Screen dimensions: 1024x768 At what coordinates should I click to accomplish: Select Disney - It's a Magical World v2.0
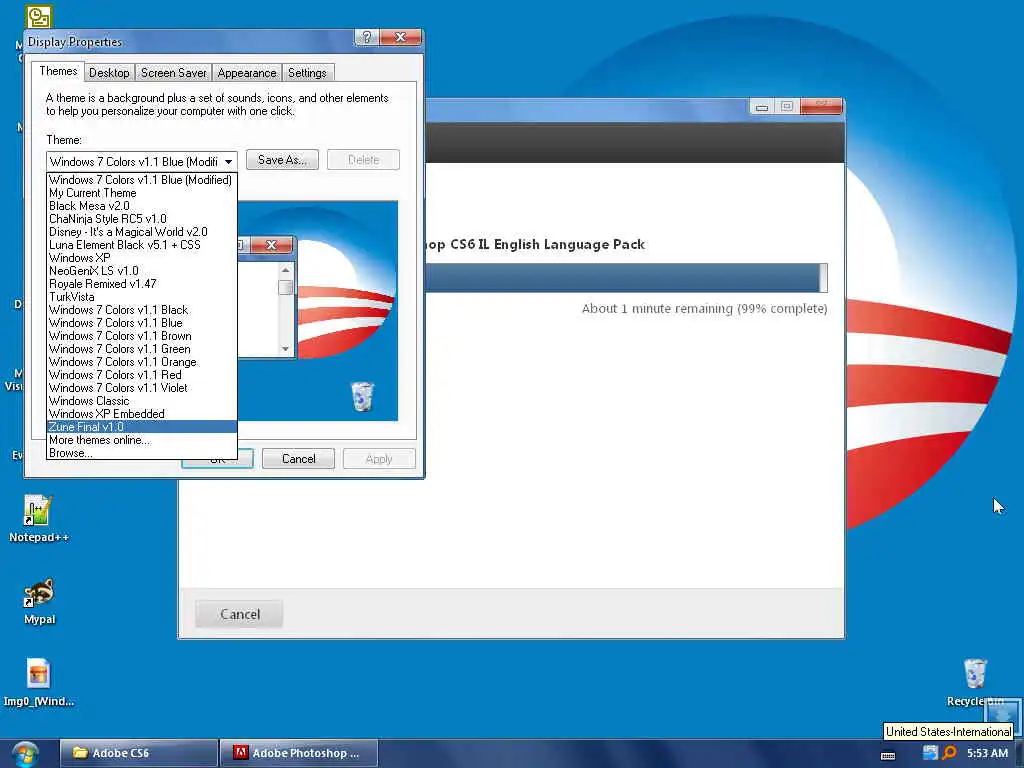(x=141, y=232)
